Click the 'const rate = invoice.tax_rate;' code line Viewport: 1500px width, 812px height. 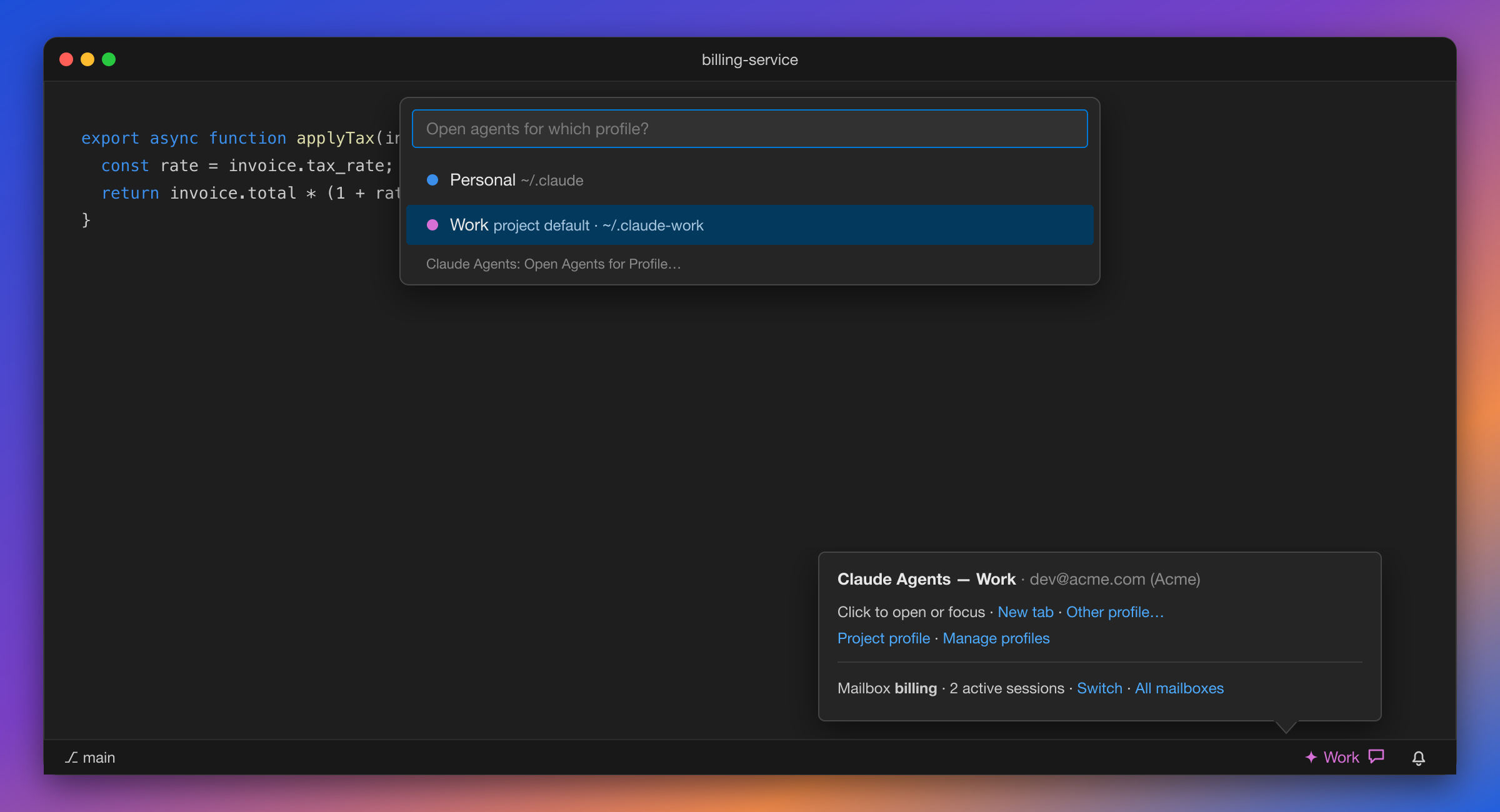point(247,166)
